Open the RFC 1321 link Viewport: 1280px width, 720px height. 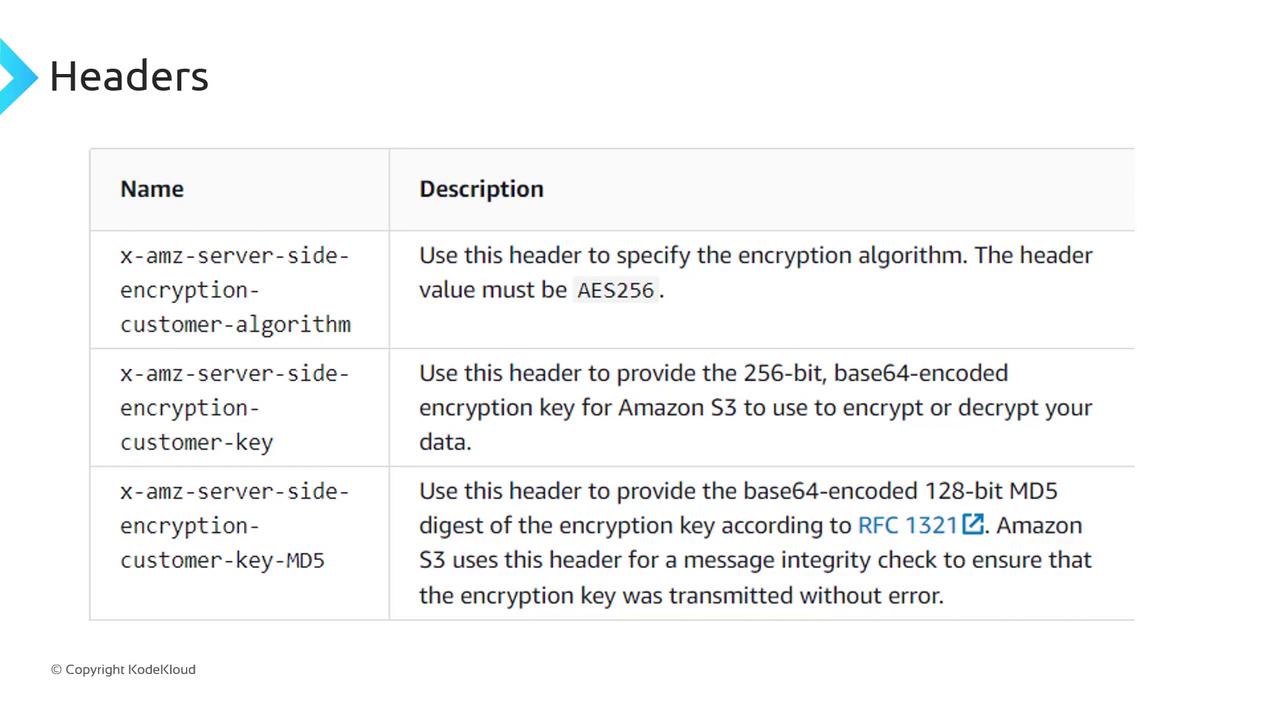908,526
